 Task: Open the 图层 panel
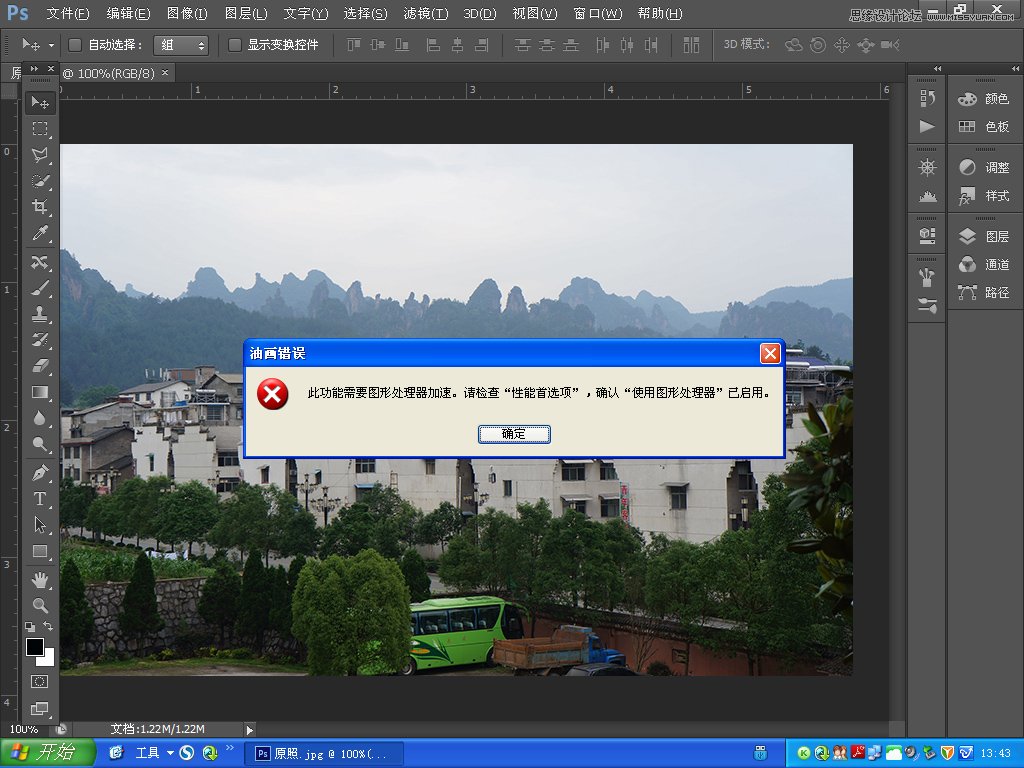[x=984, y=236]
